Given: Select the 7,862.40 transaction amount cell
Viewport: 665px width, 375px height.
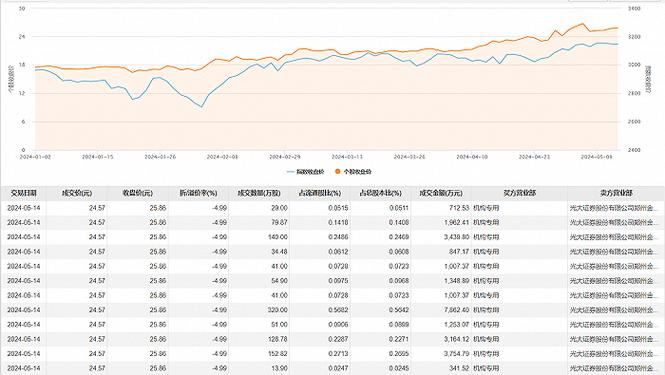Looking at the screenshot, I should tap(457, 310).
